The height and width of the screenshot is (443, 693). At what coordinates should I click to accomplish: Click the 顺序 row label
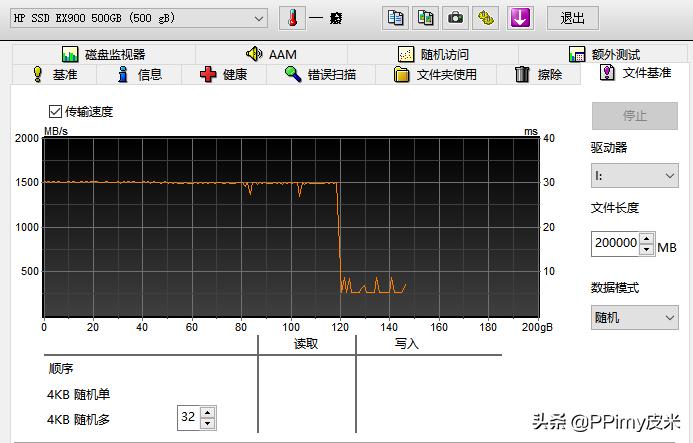tap(61, 369)
